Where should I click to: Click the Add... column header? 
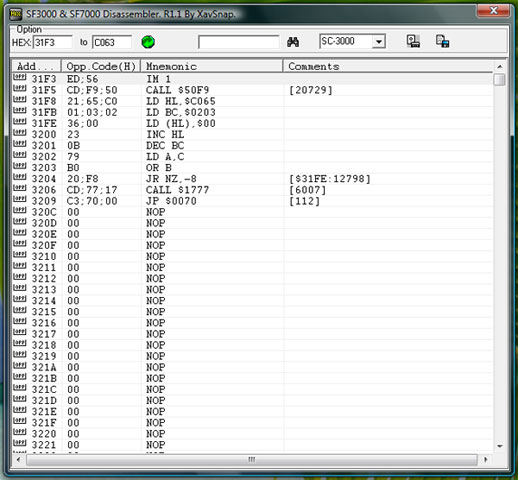pos(36,66)
